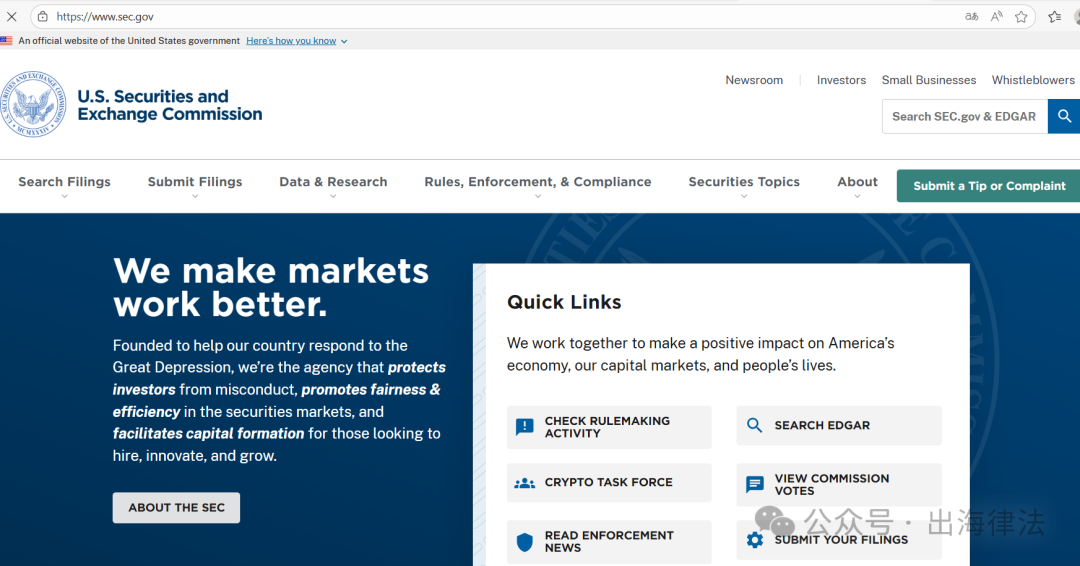Click the U.S. flag icon in banner
Screen dimensions: 1080x566
coord(6,41)
